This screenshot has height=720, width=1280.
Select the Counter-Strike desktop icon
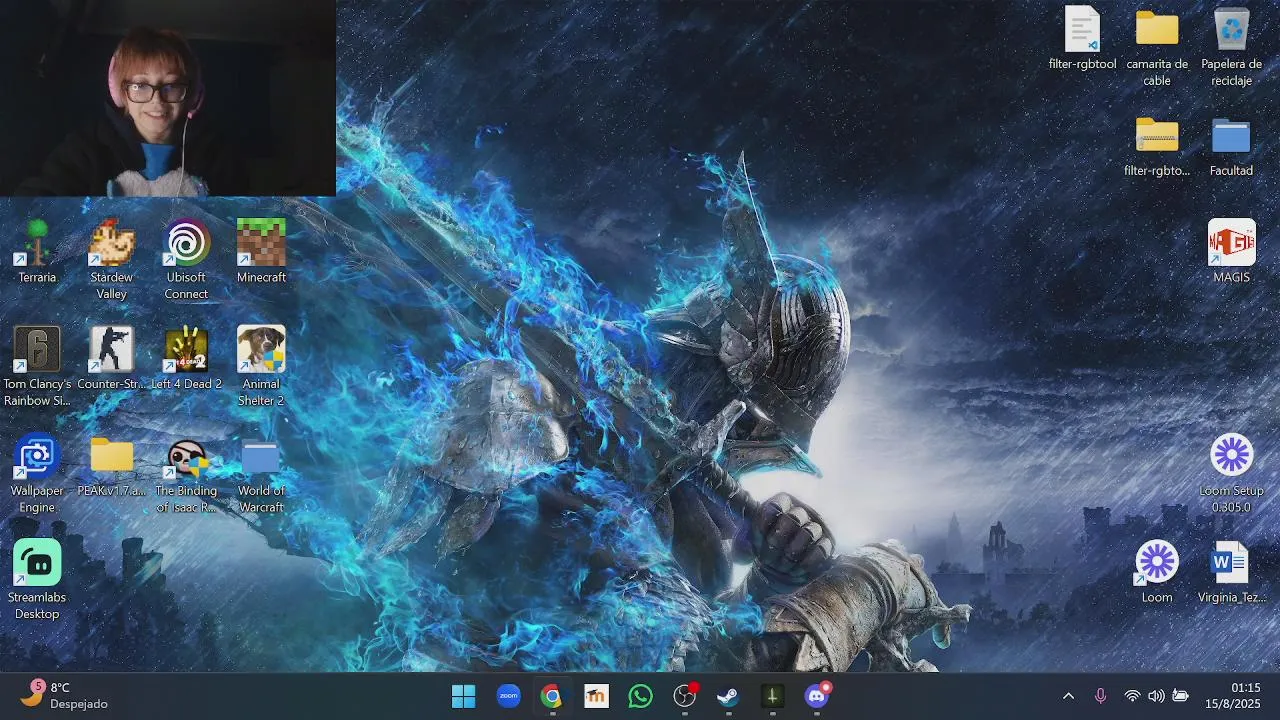click(112, 358)
